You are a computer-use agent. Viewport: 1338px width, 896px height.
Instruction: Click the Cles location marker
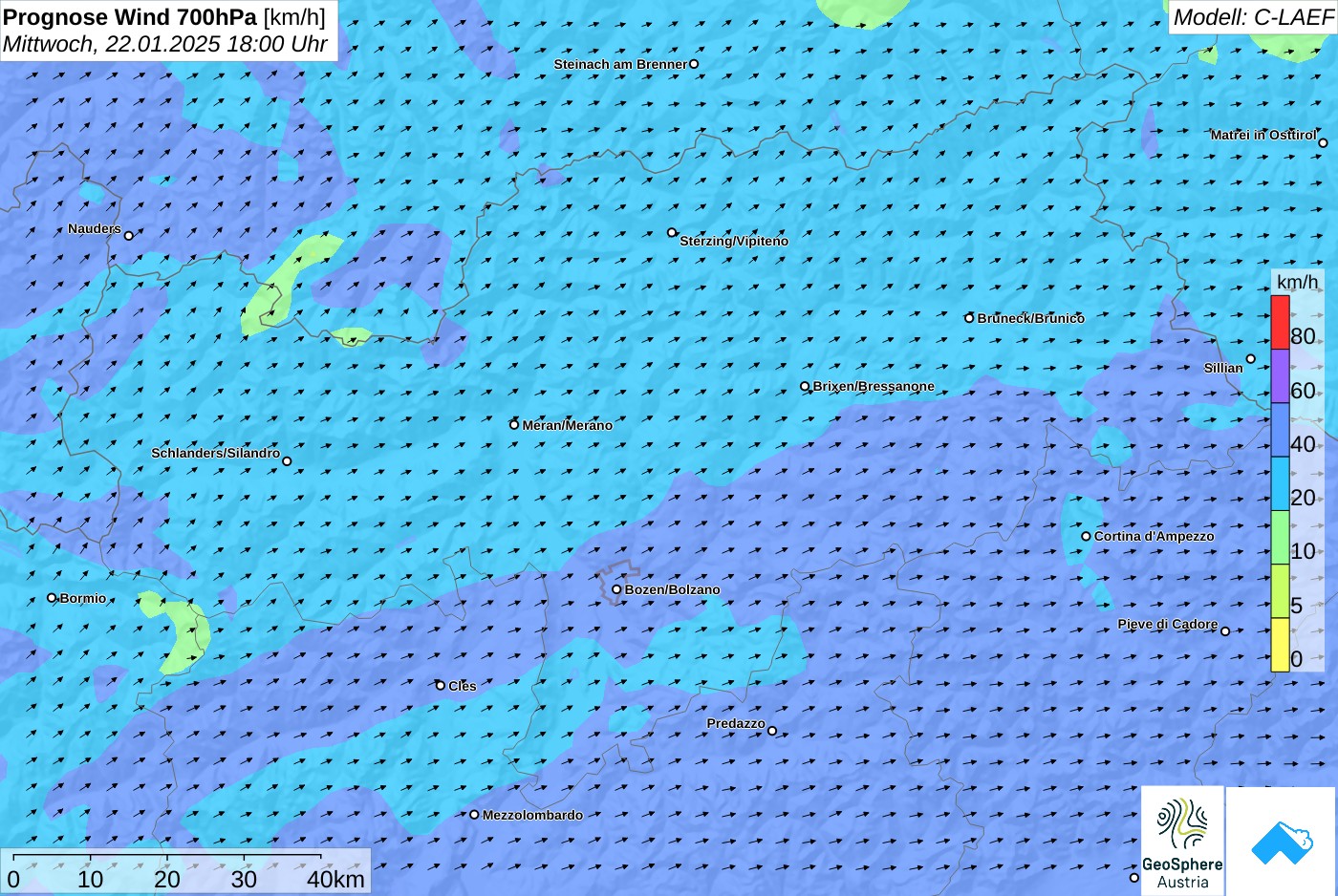[x=441, y=685]
